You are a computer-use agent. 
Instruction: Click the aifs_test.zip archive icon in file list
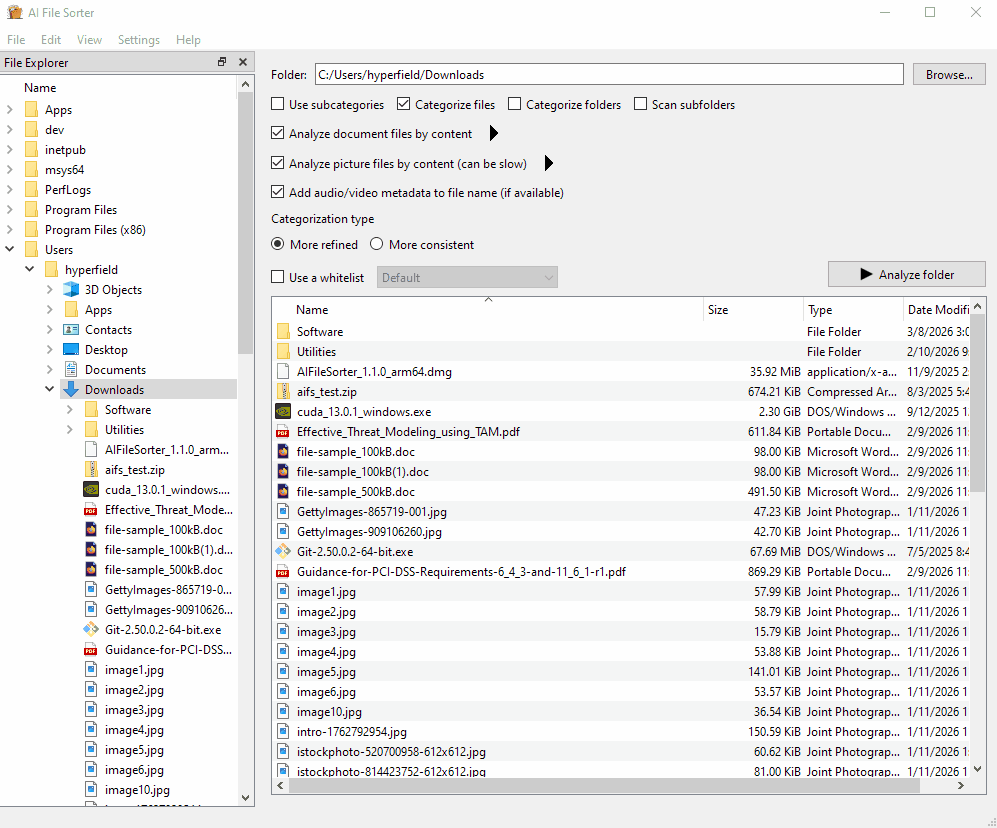click(x=283, y=392)
